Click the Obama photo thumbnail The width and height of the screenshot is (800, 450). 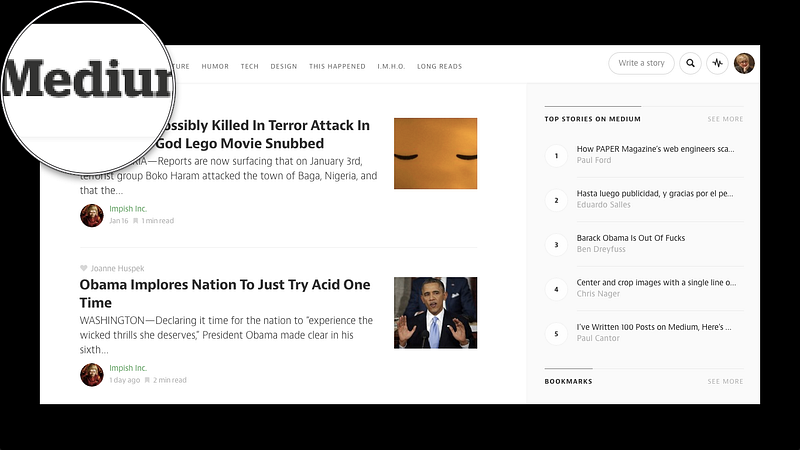[x=435, y=313]
